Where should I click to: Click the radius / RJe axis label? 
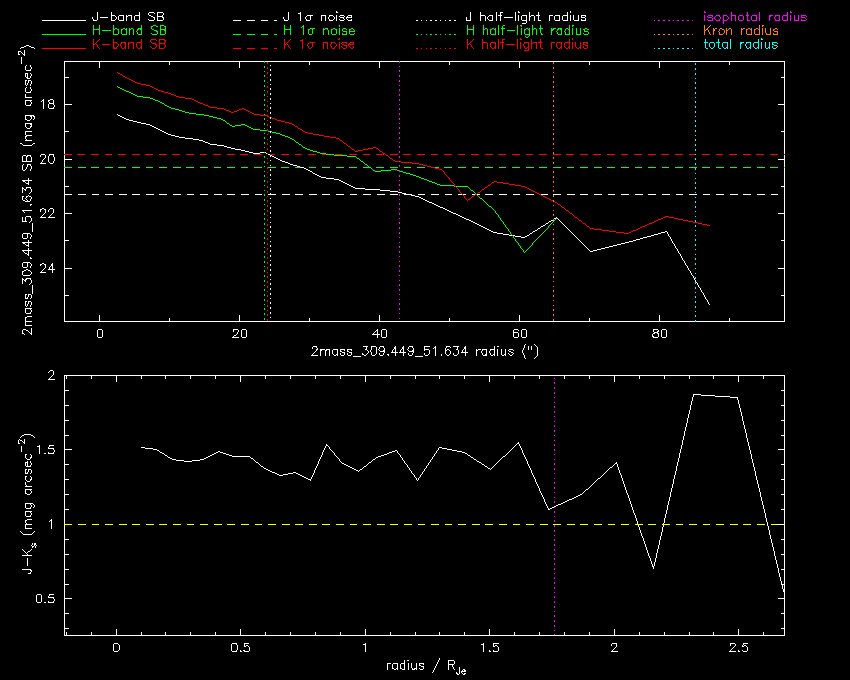pos(426,666)
